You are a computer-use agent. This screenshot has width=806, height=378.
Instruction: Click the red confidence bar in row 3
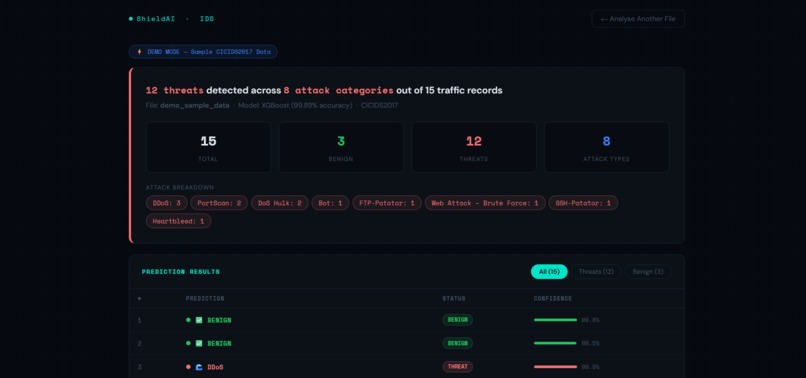point(555,367)
